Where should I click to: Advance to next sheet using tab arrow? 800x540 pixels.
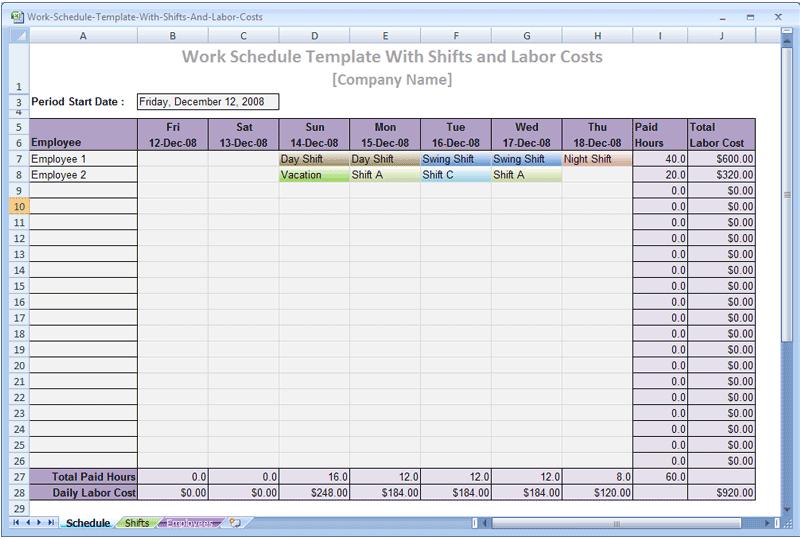(39, 523)
